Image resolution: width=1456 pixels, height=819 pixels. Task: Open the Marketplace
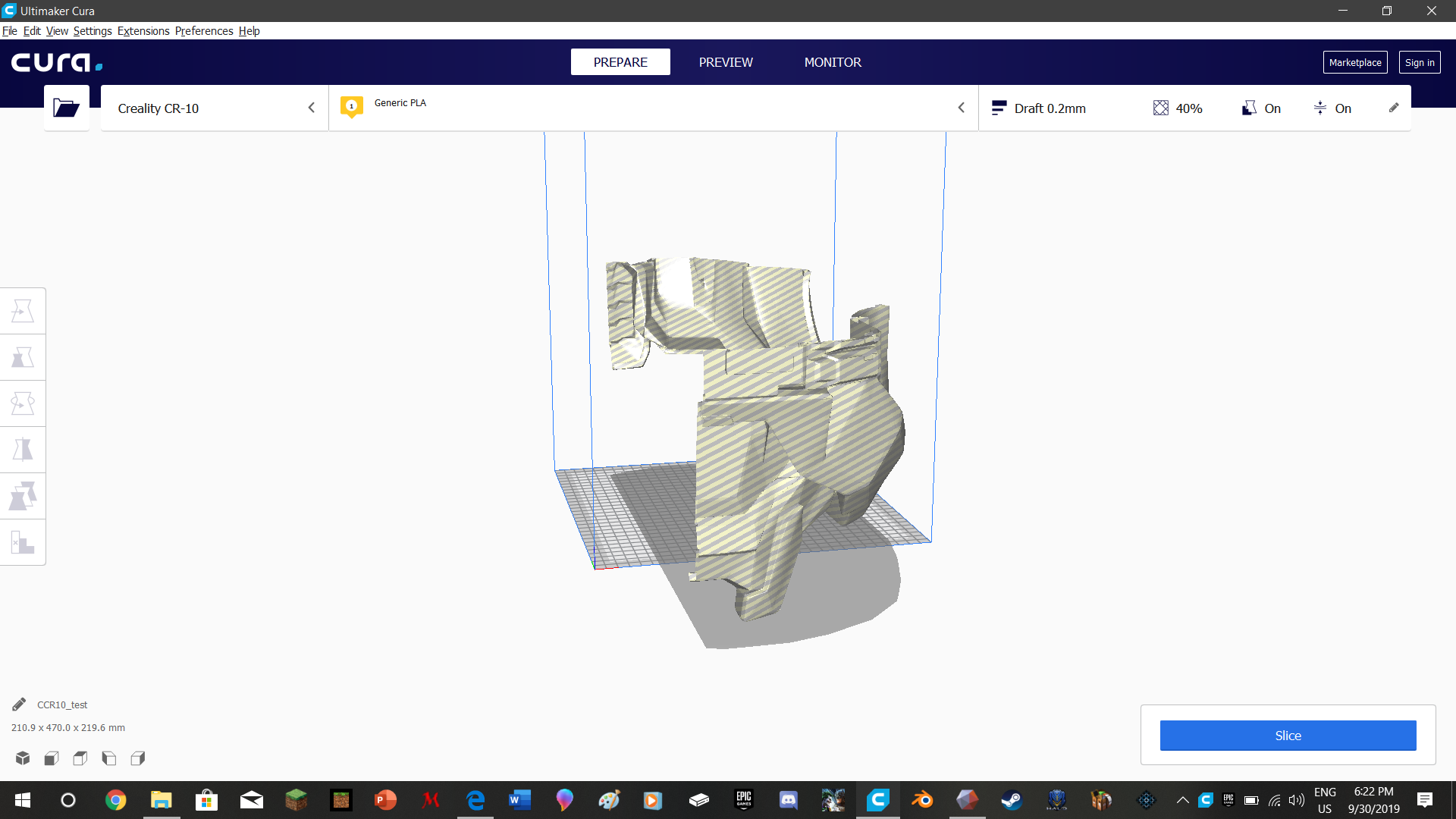click(1355, 62)
